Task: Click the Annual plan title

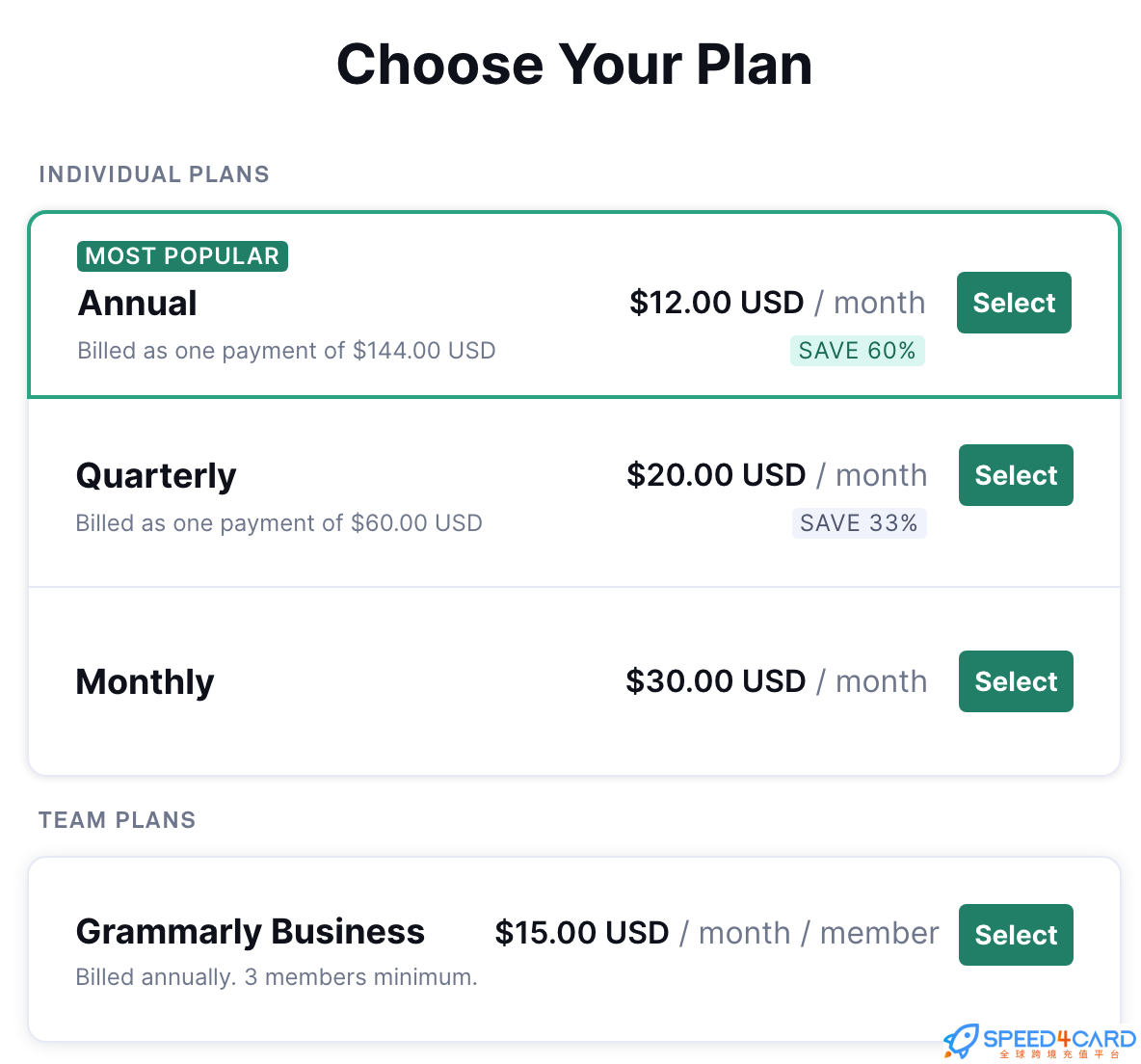Action: pyautogui.click(x=138, y=304)
